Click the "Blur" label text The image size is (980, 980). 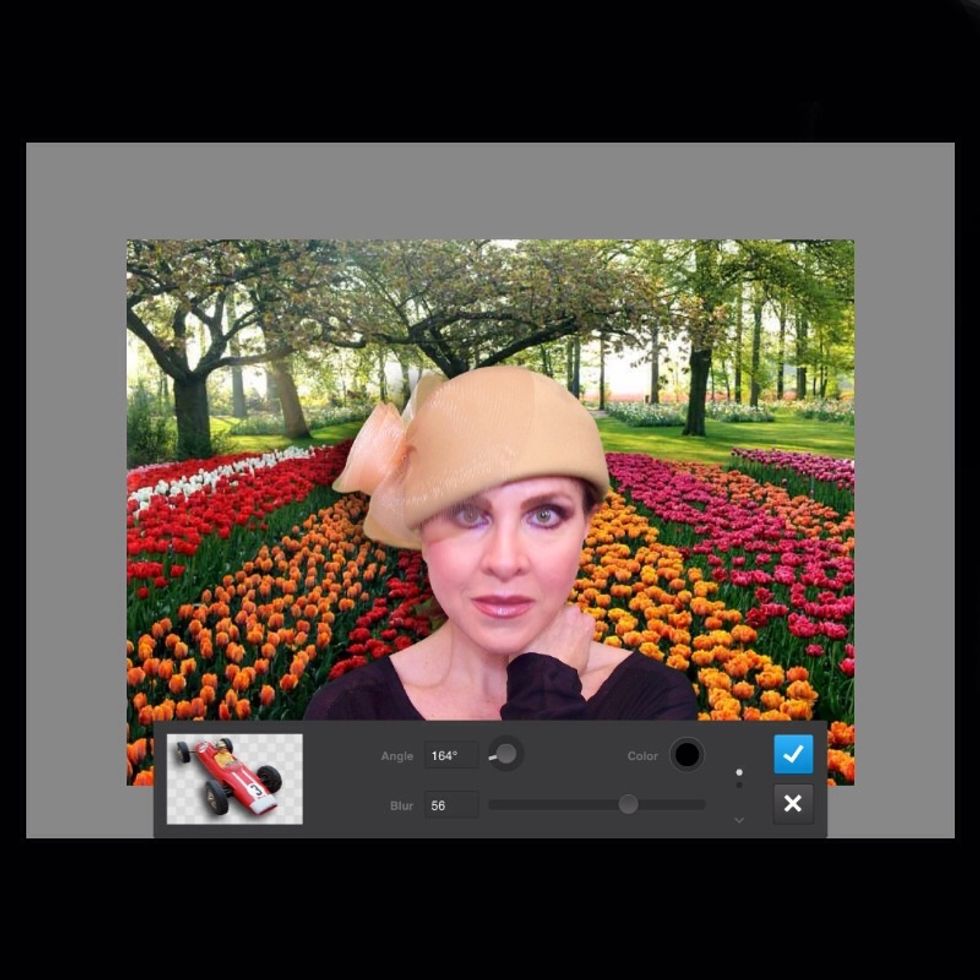[401, 805]
